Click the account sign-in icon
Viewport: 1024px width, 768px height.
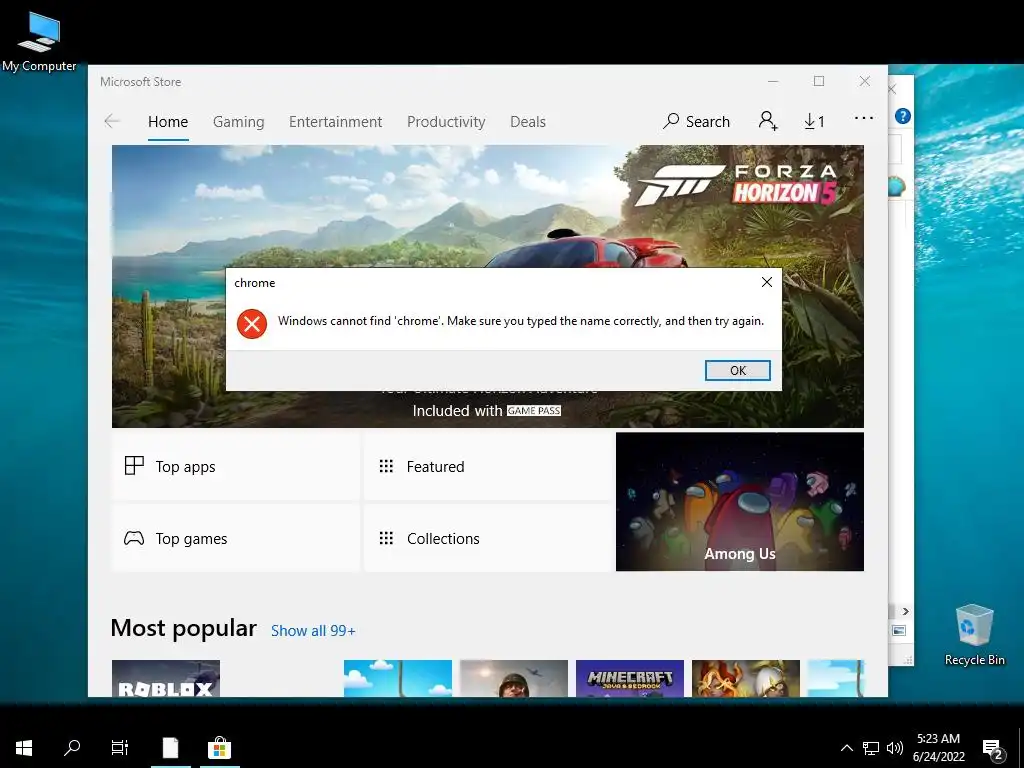pyautogui.click(x=767, y=121)
